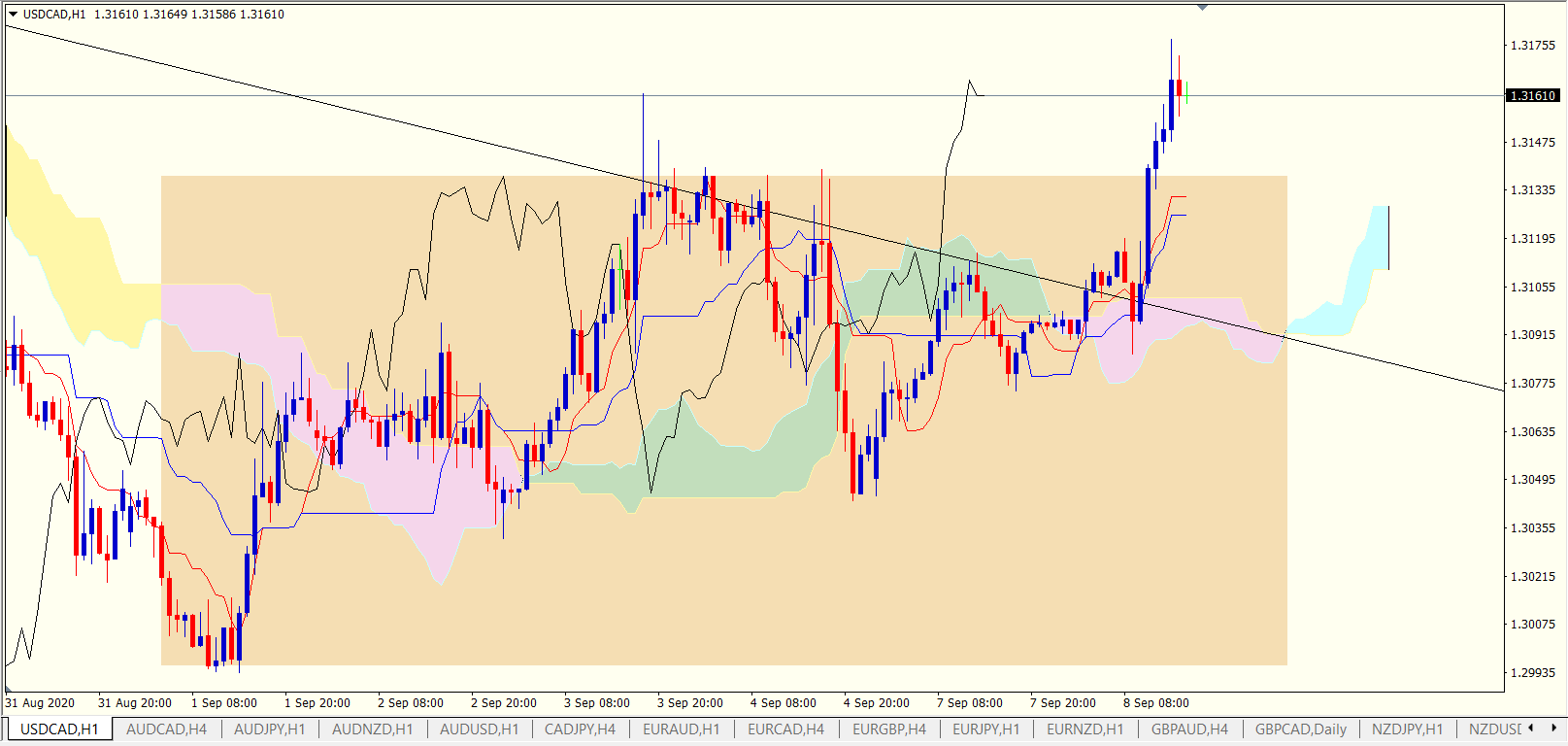This screenshot has height=746, width=1568.
Task: Select the AUDUSD,H1 chart tab
Action: pyautogui.click(x=479, y=729)
